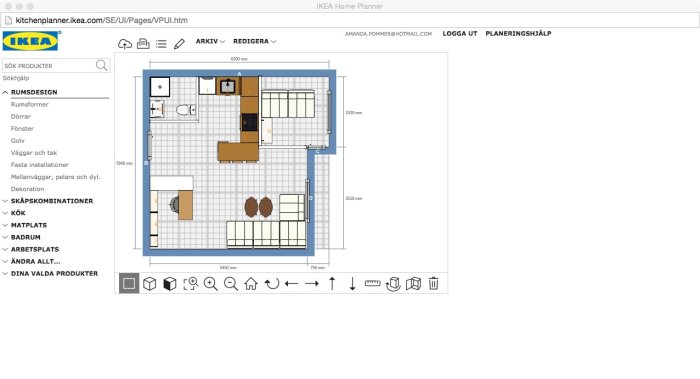Click the IKEA logo
The height and width of the screenshot is (379, 700).
tap(30, 41)
